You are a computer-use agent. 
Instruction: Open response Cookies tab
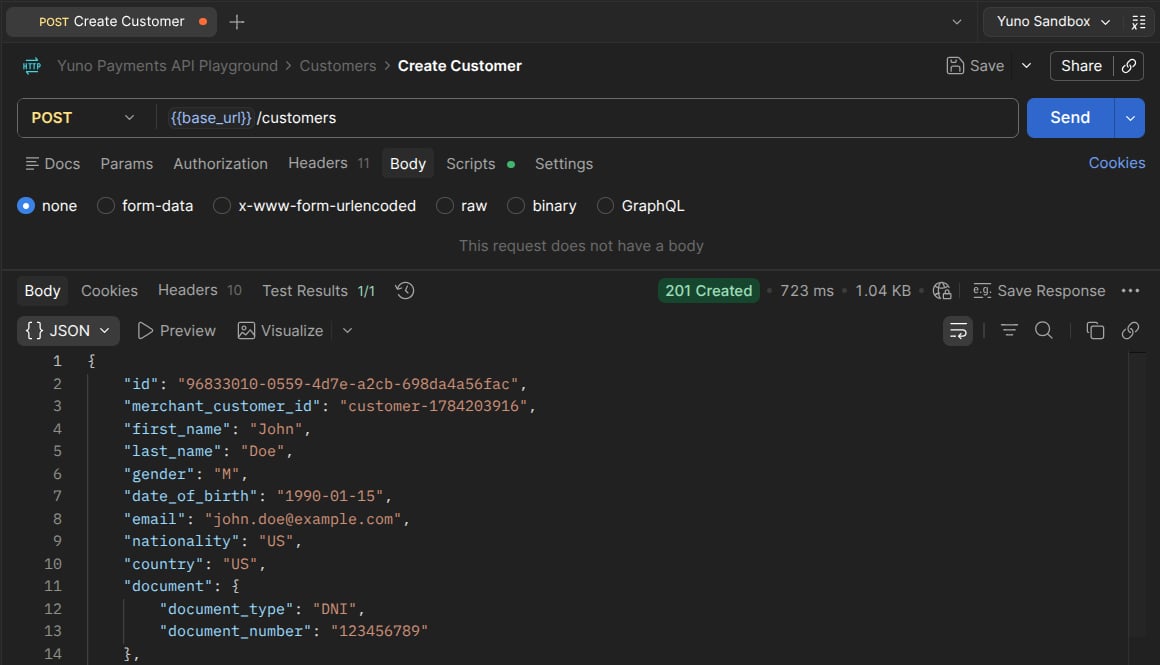point(109,291)
